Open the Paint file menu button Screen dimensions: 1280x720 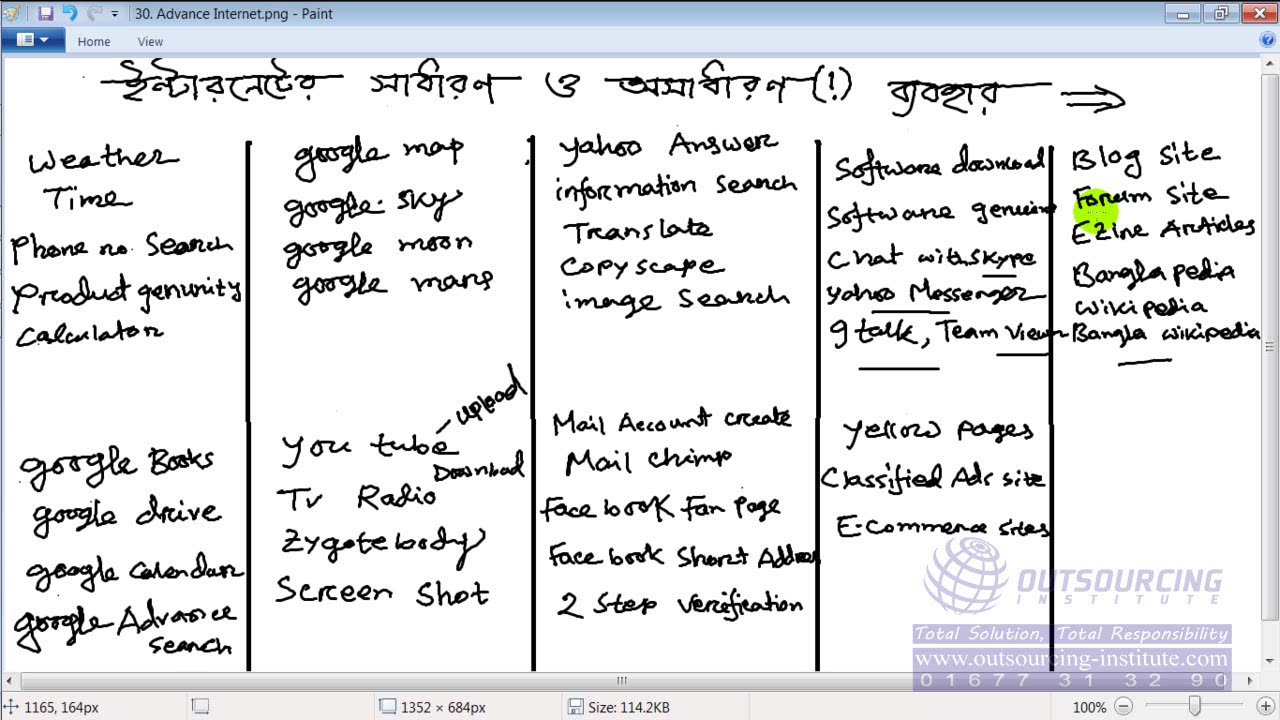[33, 40]
